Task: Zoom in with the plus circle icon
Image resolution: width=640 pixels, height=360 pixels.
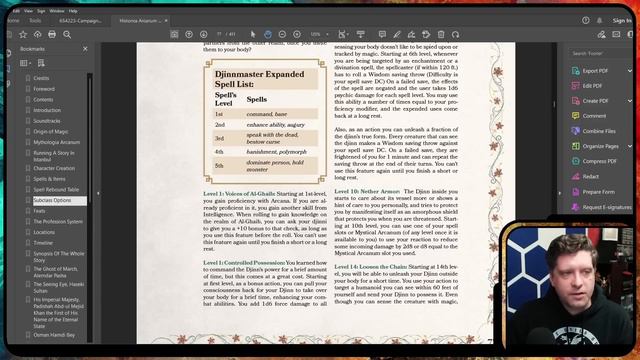Action: click(297, 34)
